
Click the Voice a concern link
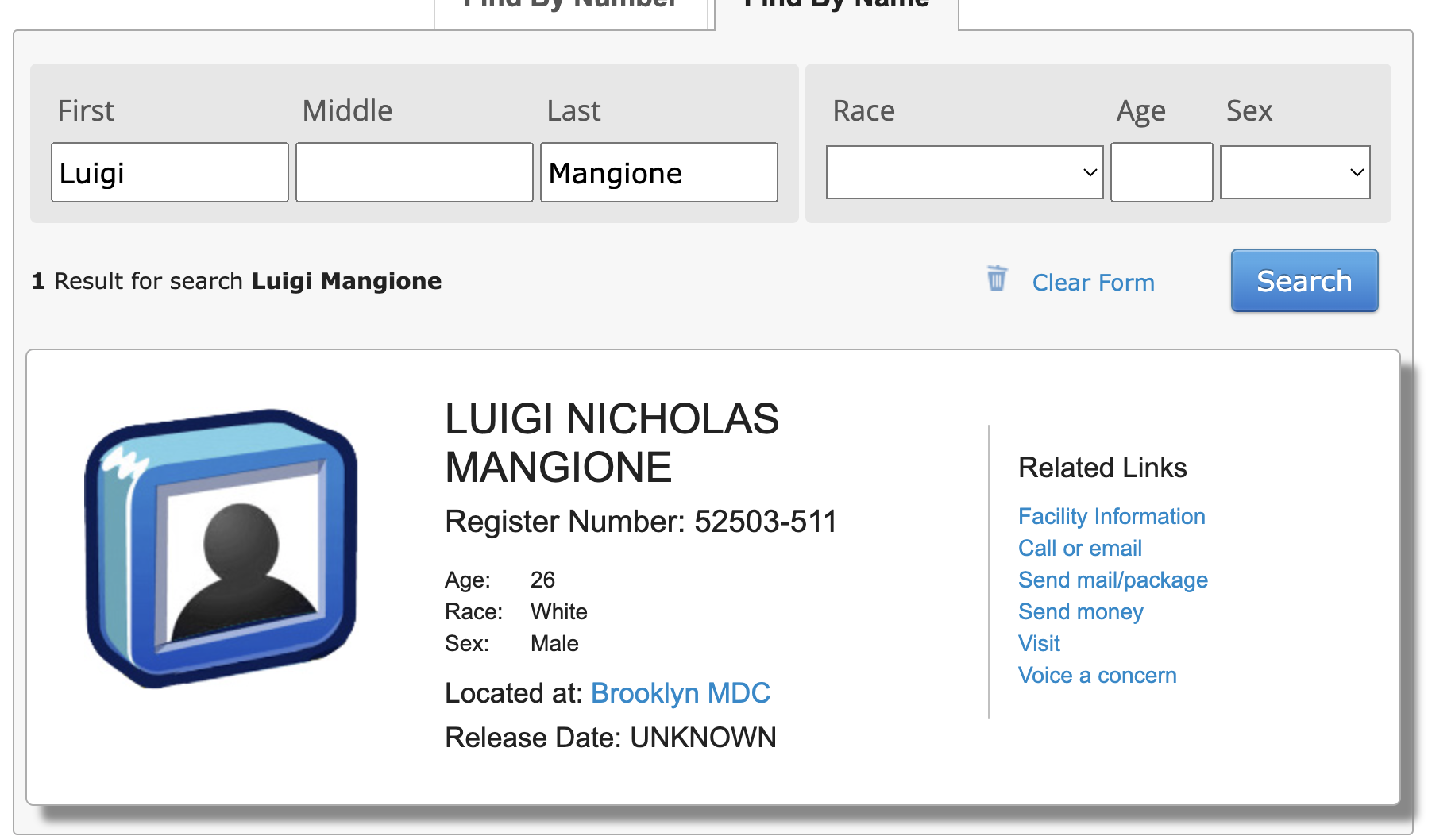click(1097, 674)
